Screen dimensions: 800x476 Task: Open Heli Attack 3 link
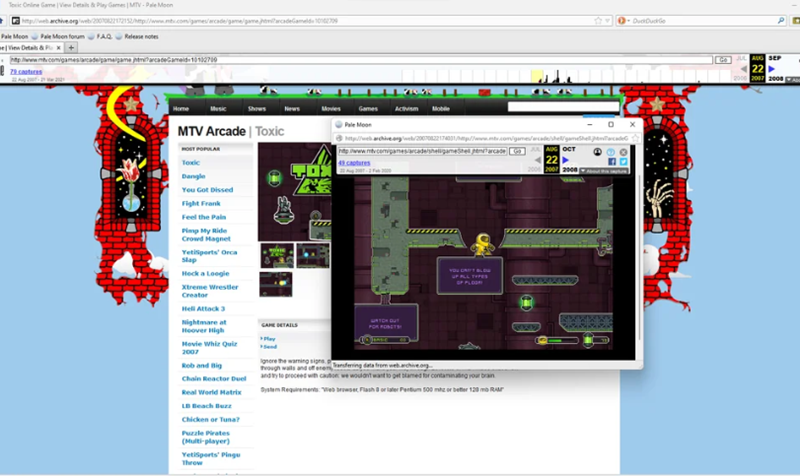[203, 309]
